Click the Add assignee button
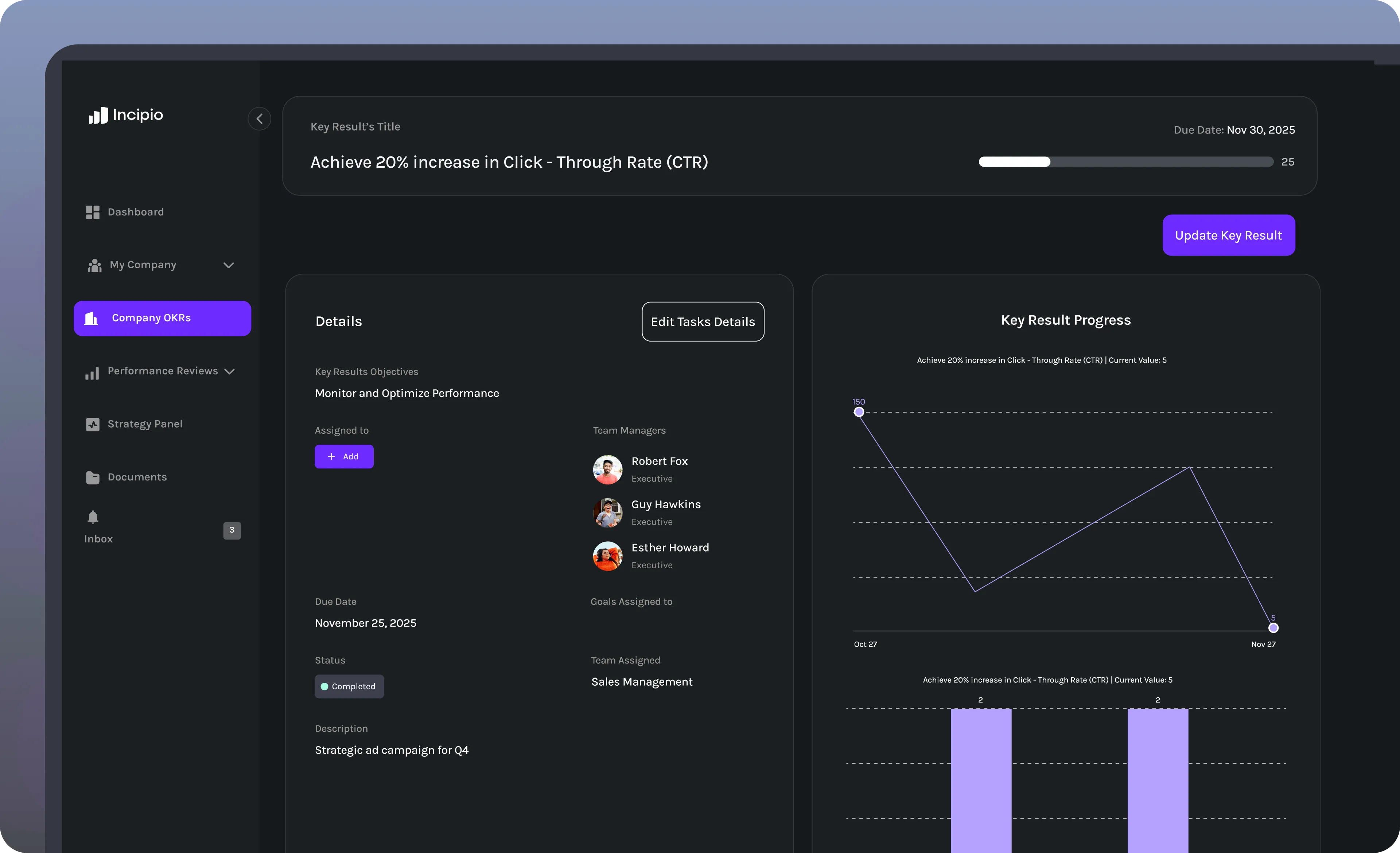The height and width of the screenshot is (853, 1400). coord(344,457)
